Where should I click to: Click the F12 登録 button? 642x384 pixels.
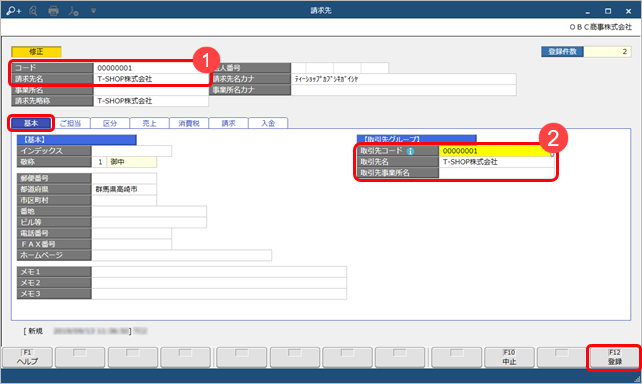[x=615, y=357]
